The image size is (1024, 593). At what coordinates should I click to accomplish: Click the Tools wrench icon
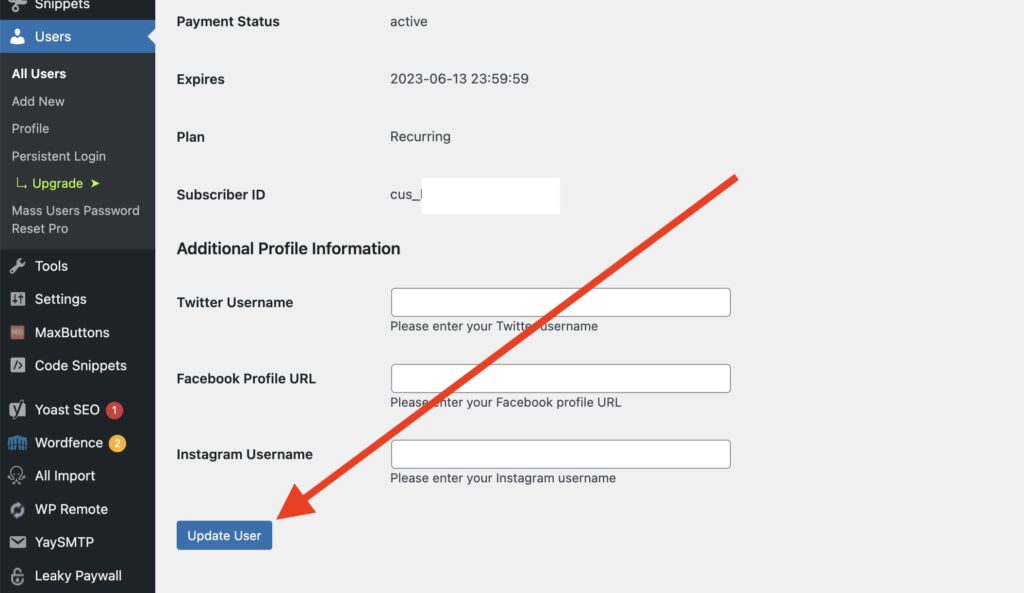[x=17, y=266]
